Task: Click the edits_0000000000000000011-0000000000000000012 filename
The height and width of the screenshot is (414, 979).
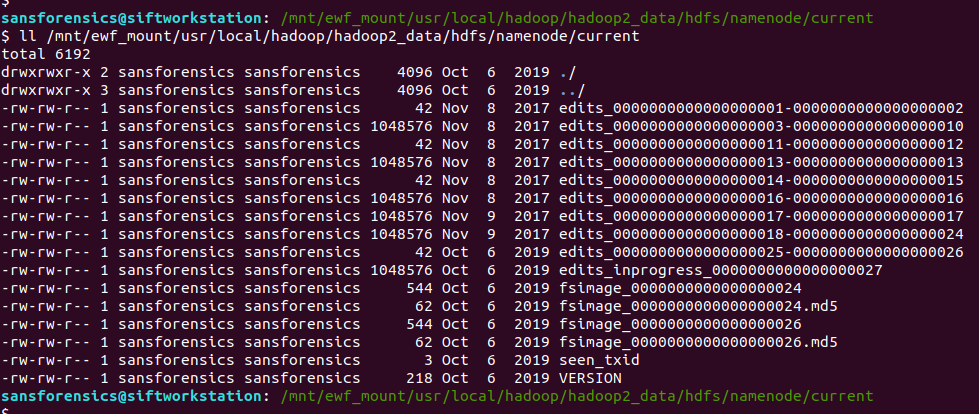Action: click(x=761, y=145)
